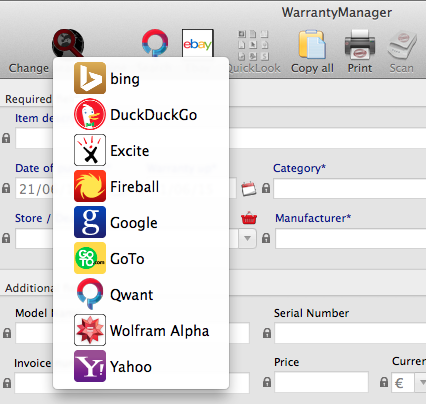426x404 pixels.
Task: Select bing from the search engine menu
Action: coord(141,79)
